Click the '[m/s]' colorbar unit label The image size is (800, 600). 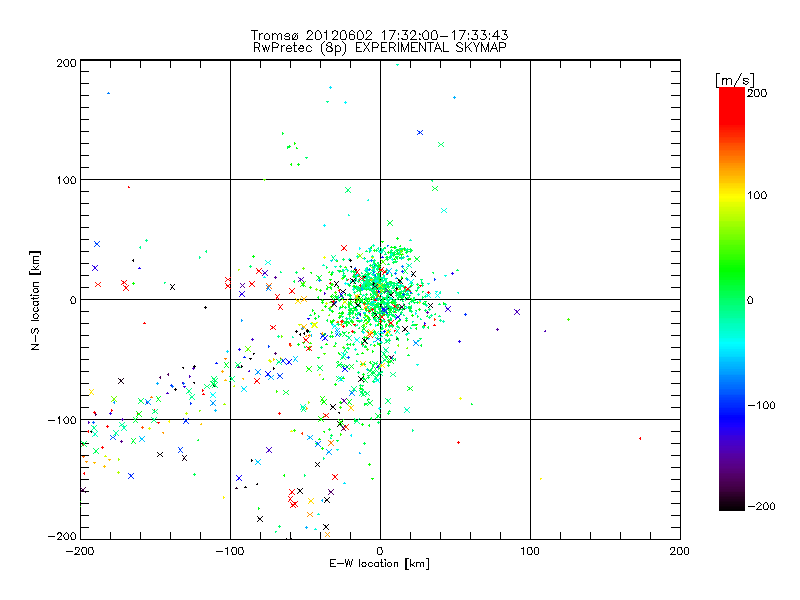(734, 80)
